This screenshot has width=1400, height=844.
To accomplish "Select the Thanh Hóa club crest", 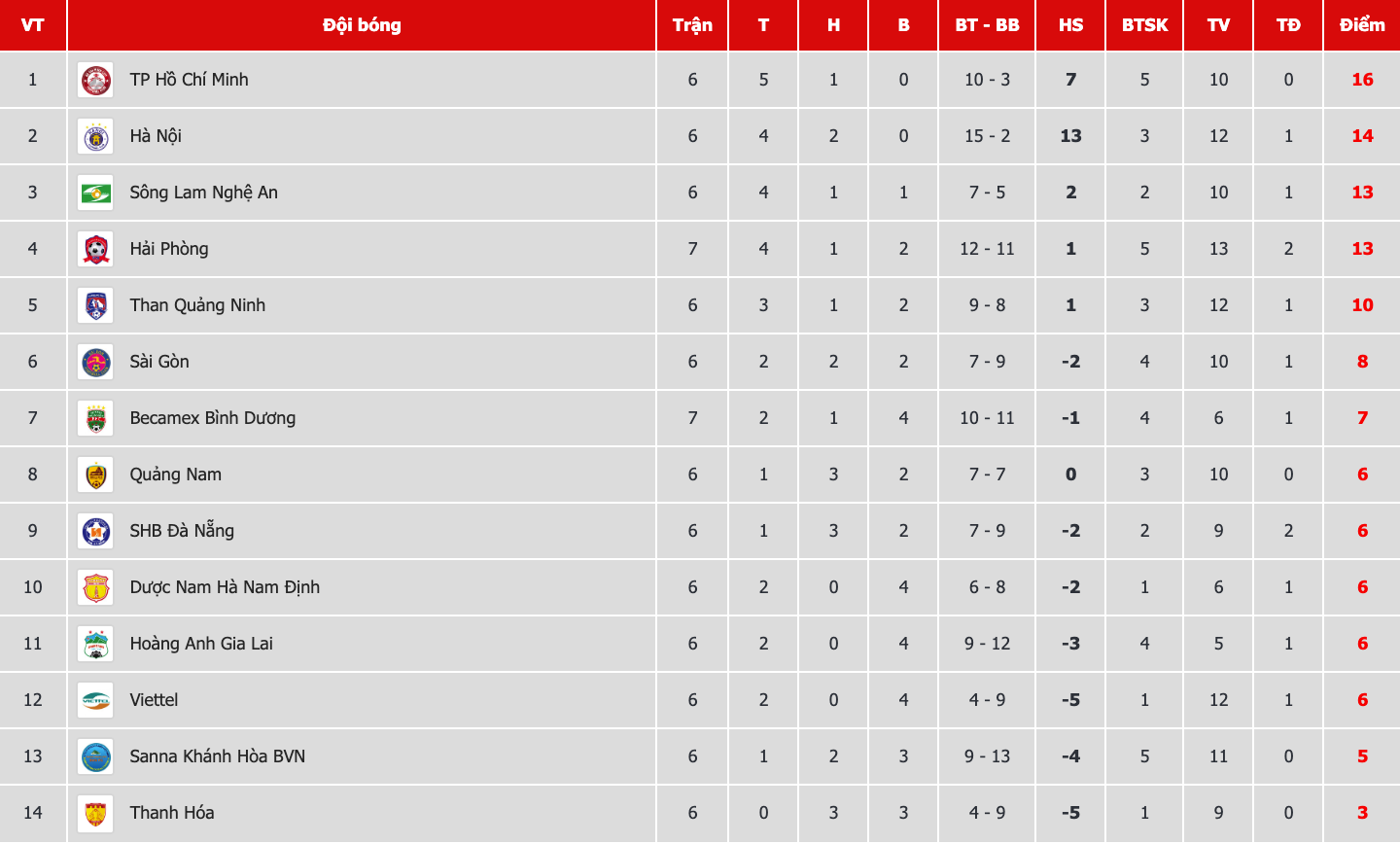I will [x=95, y=813].
